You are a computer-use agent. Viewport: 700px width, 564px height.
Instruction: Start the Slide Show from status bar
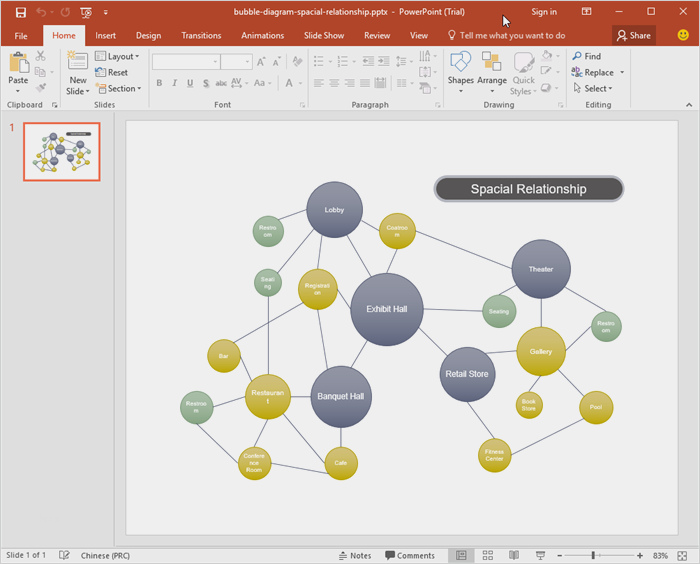(x=540, y=555)
